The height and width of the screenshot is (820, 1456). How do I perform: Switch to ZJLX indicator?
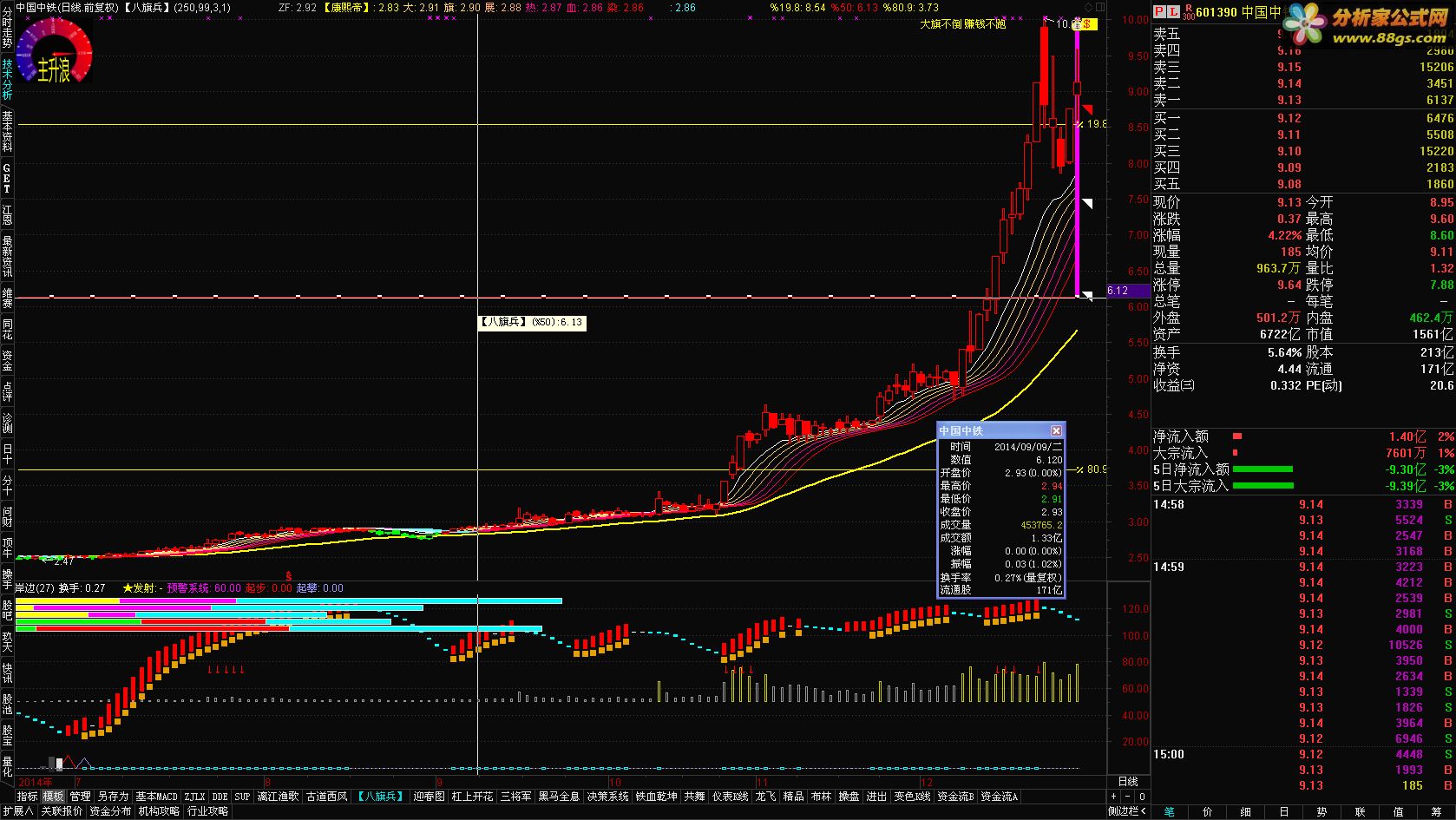pos(194,797)
